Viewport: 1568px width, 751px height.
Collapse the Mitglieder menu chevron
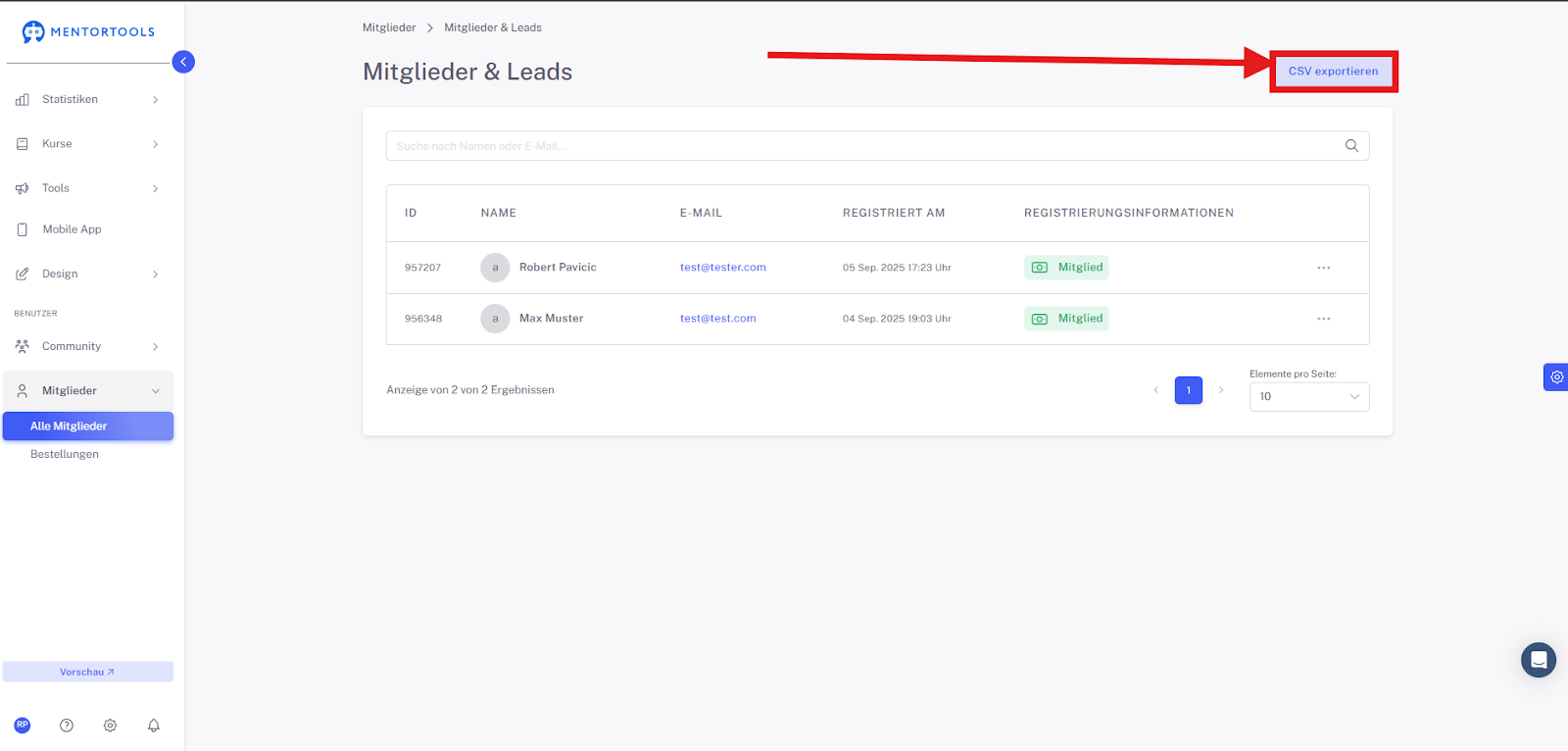pyautogui.click(x=155, y=391)
